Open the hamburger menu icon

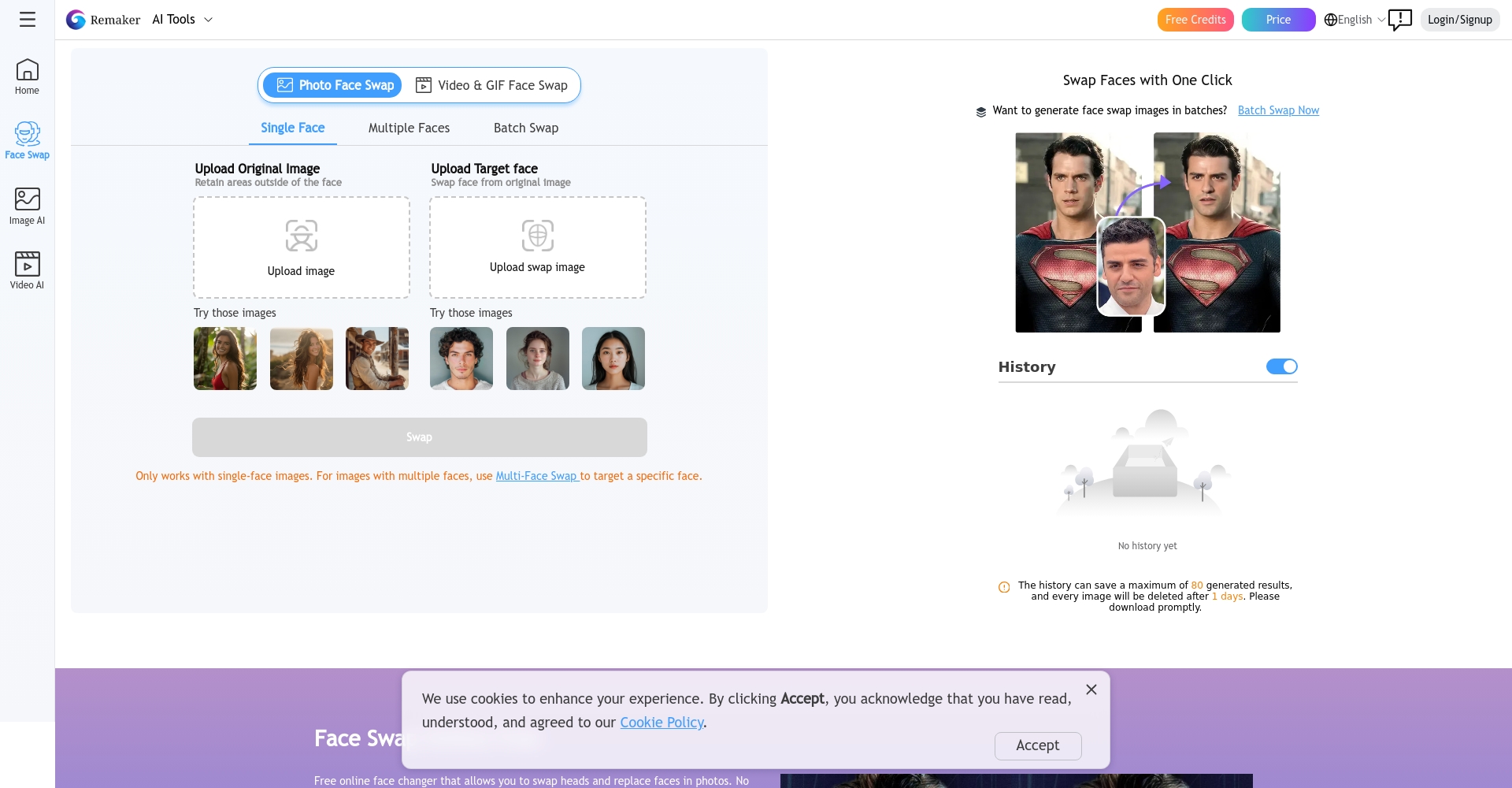[x=28, y=20]
